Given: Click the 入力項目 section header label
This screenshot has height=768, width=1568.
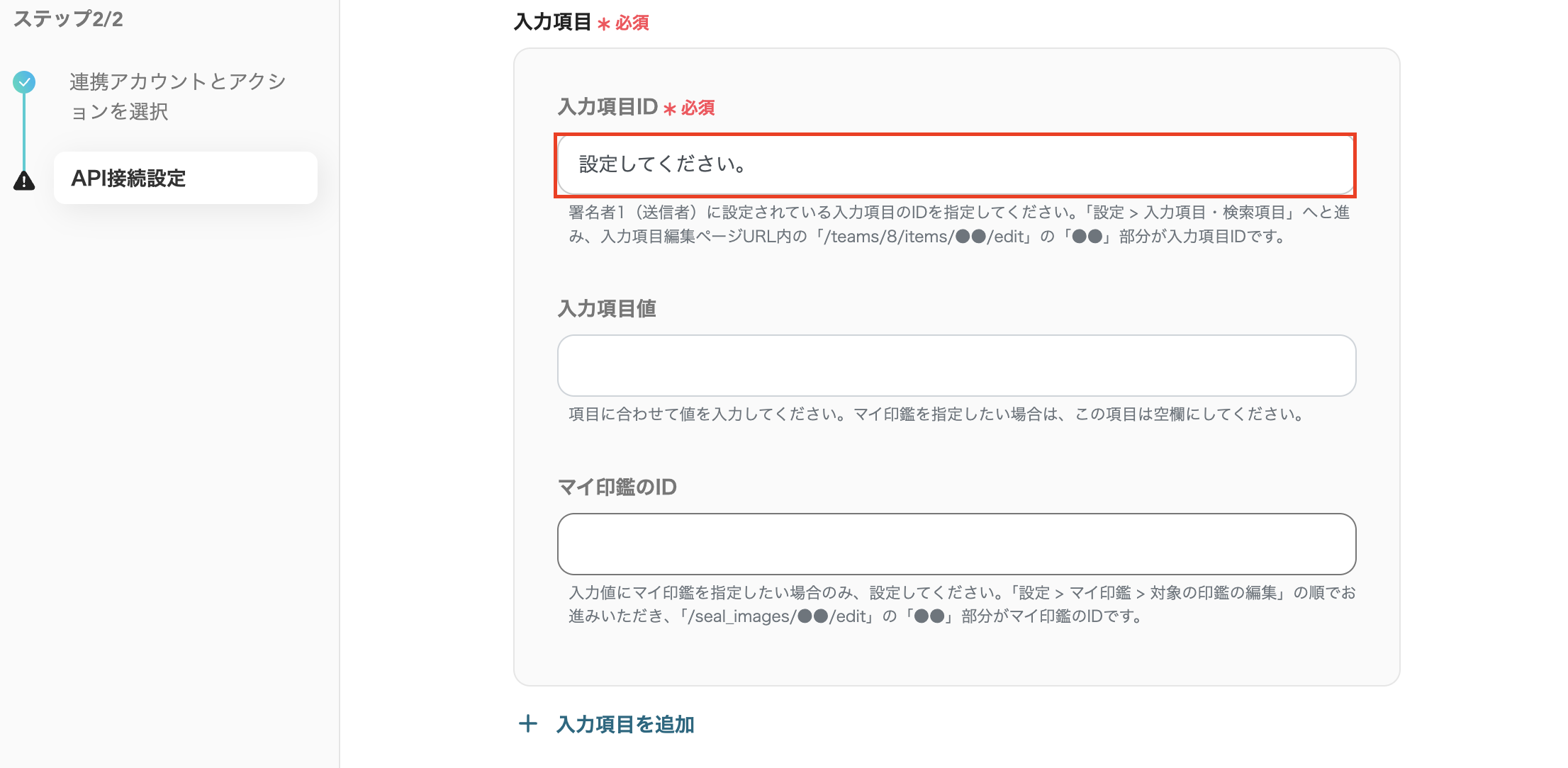Looking at the screenshot, I should coord(554,22).
